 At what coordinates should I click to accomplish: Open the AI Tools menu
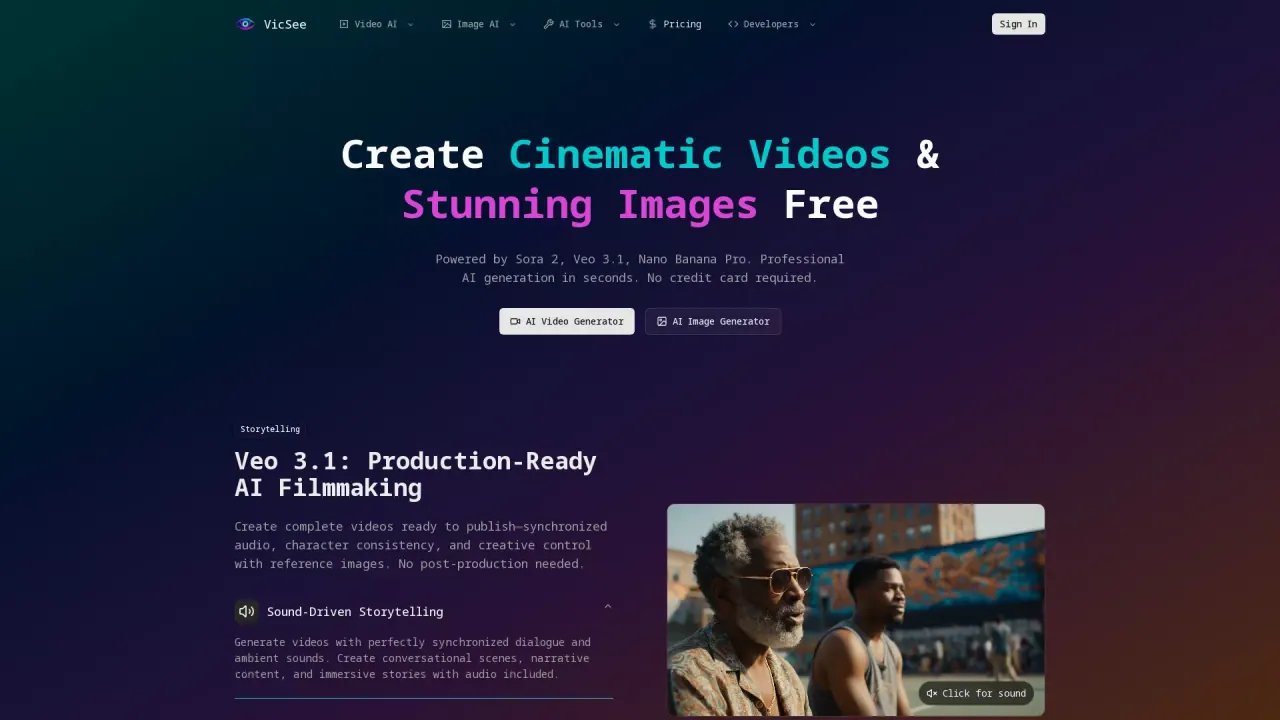[x=582, y=24]
